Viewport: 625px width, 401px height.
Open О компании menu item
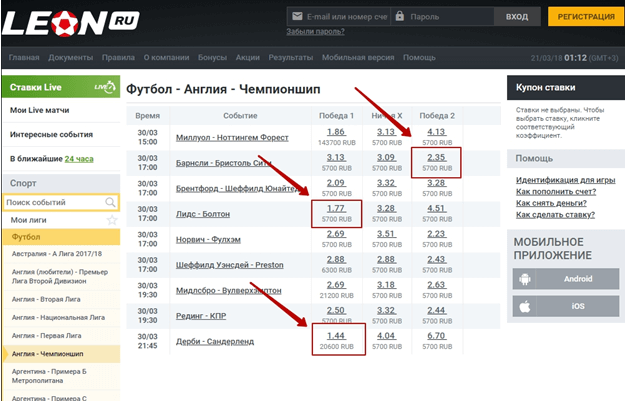(x=166, y=57)
